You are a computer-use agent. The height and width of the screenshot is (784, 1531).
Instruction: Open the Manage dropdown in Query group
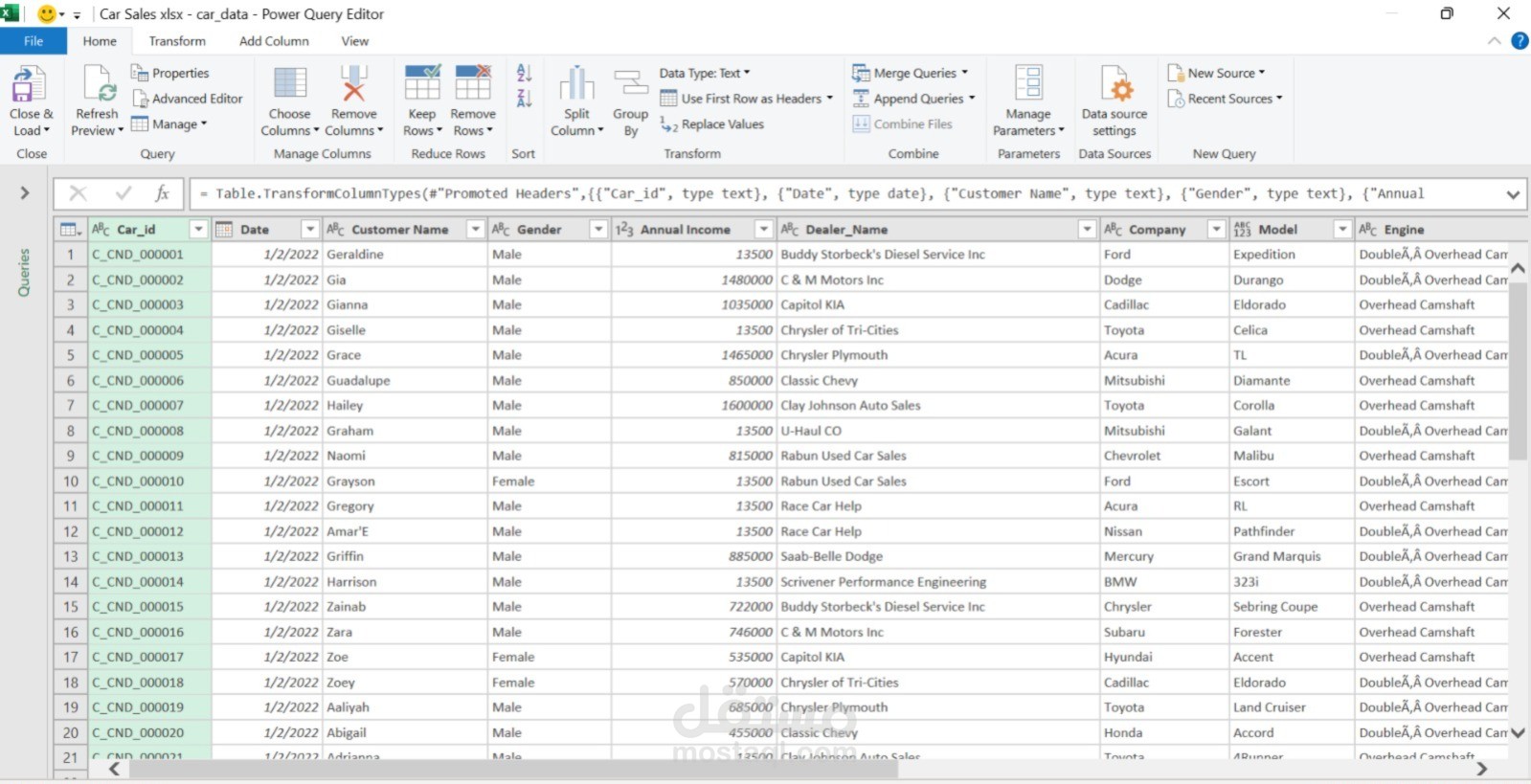tap(169, 124)
